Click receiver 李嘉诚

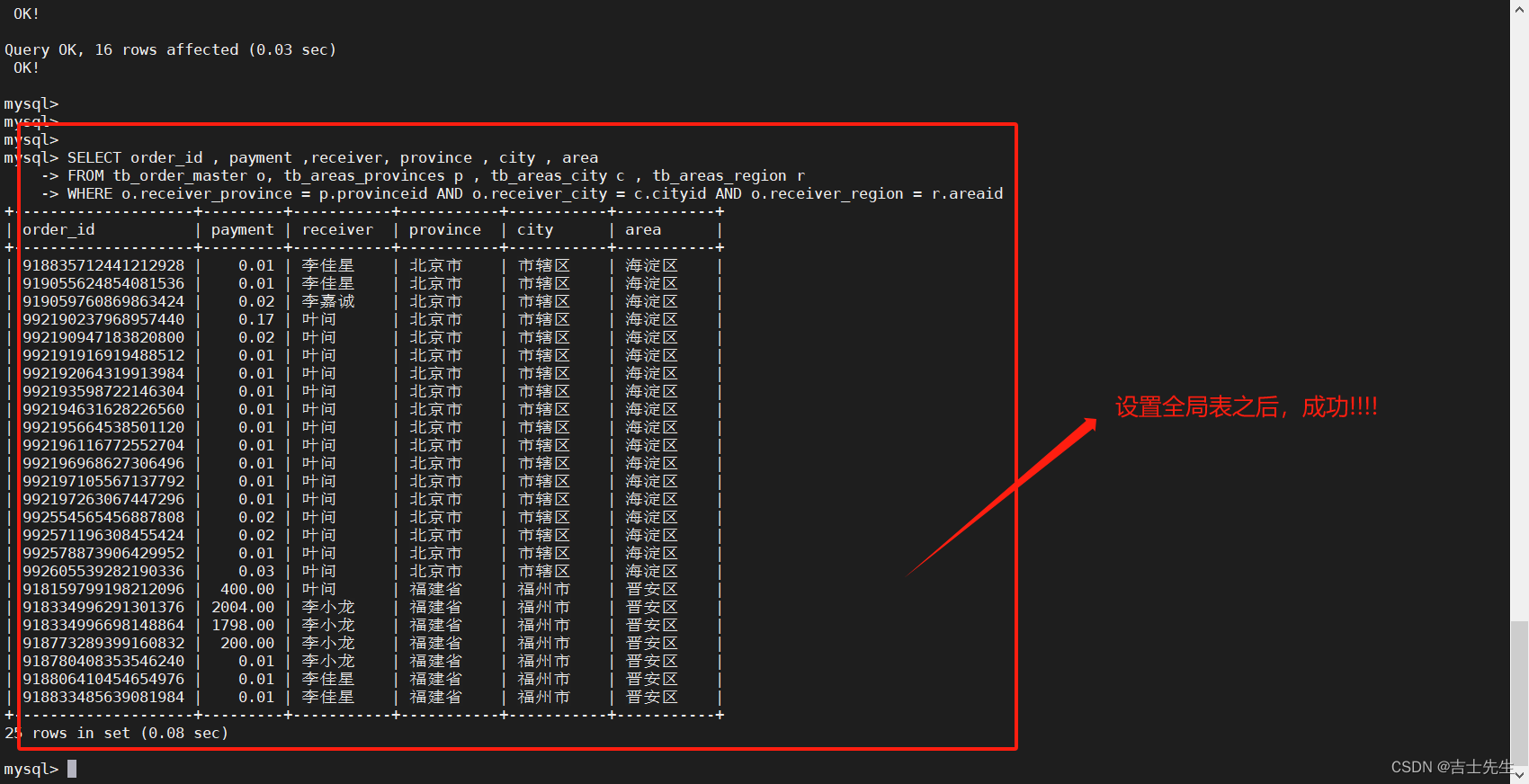(328, 301)
